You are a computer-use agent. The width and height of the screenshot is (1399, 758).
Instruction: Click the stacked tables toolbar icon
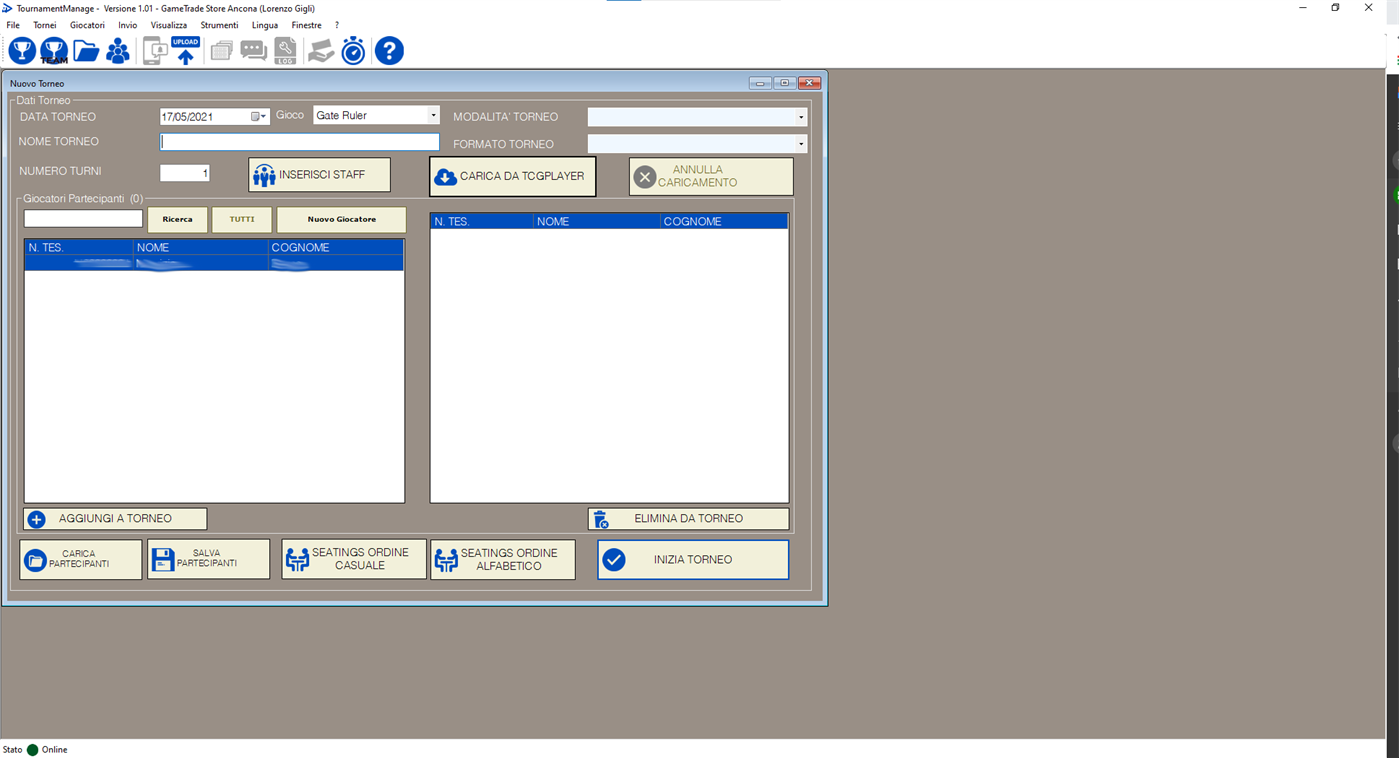point(221,51)
